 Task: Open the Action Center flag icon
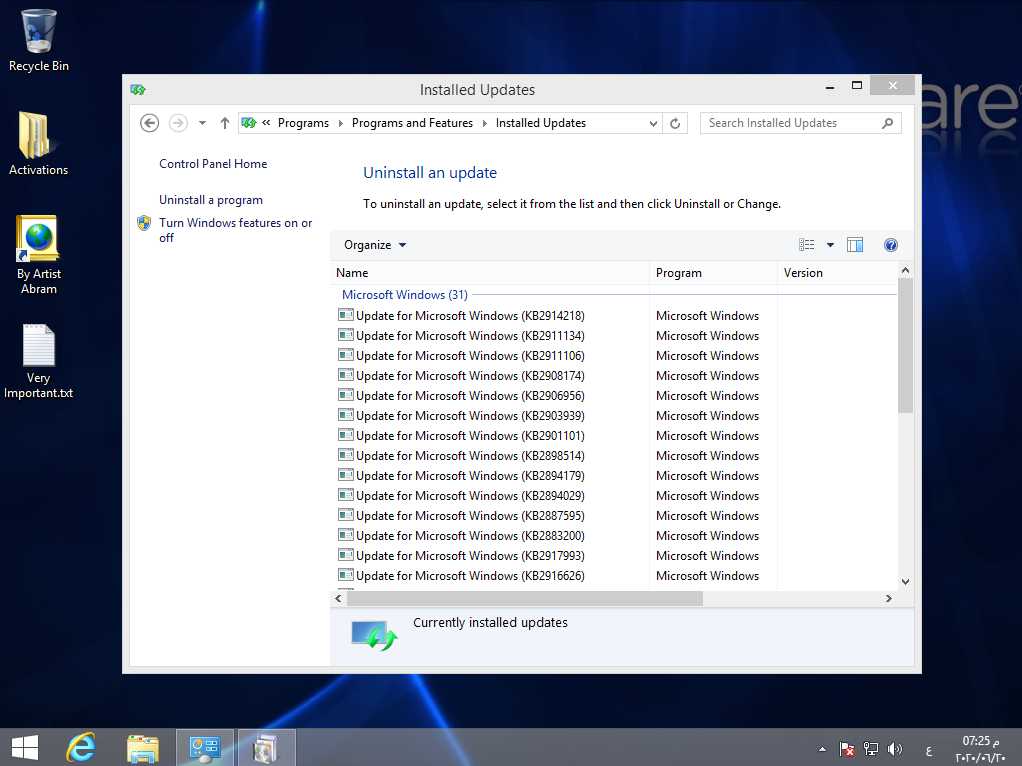click(847, 749)
